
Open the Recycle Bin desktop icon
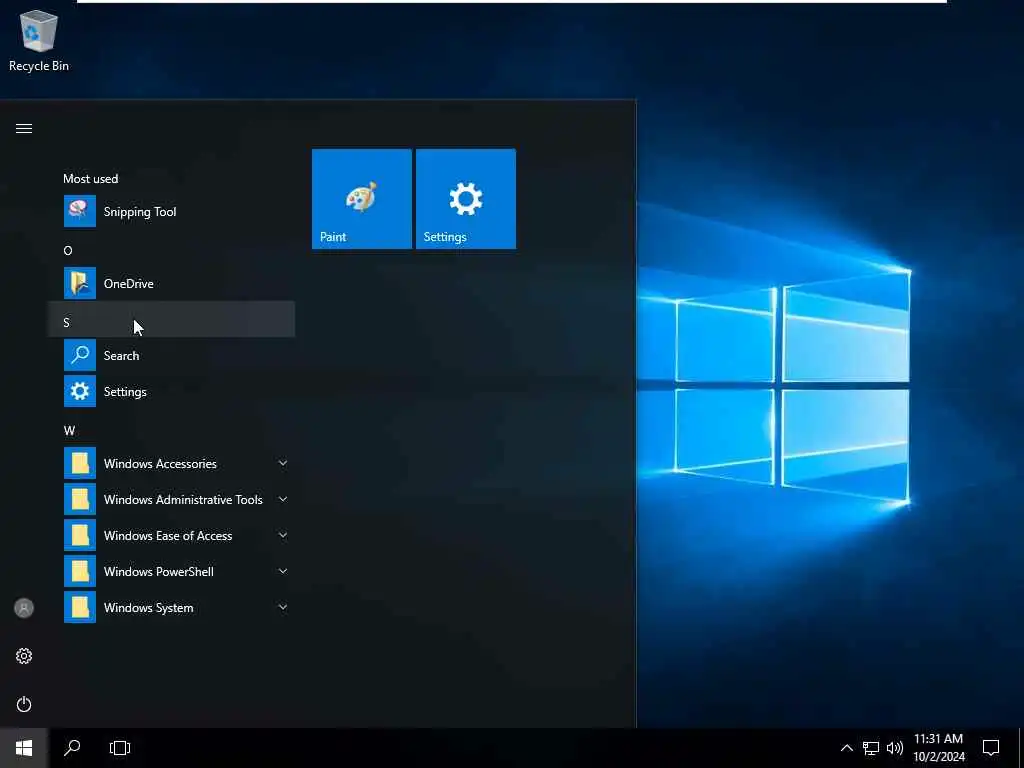pyautogui.click(x=39, y=40)
